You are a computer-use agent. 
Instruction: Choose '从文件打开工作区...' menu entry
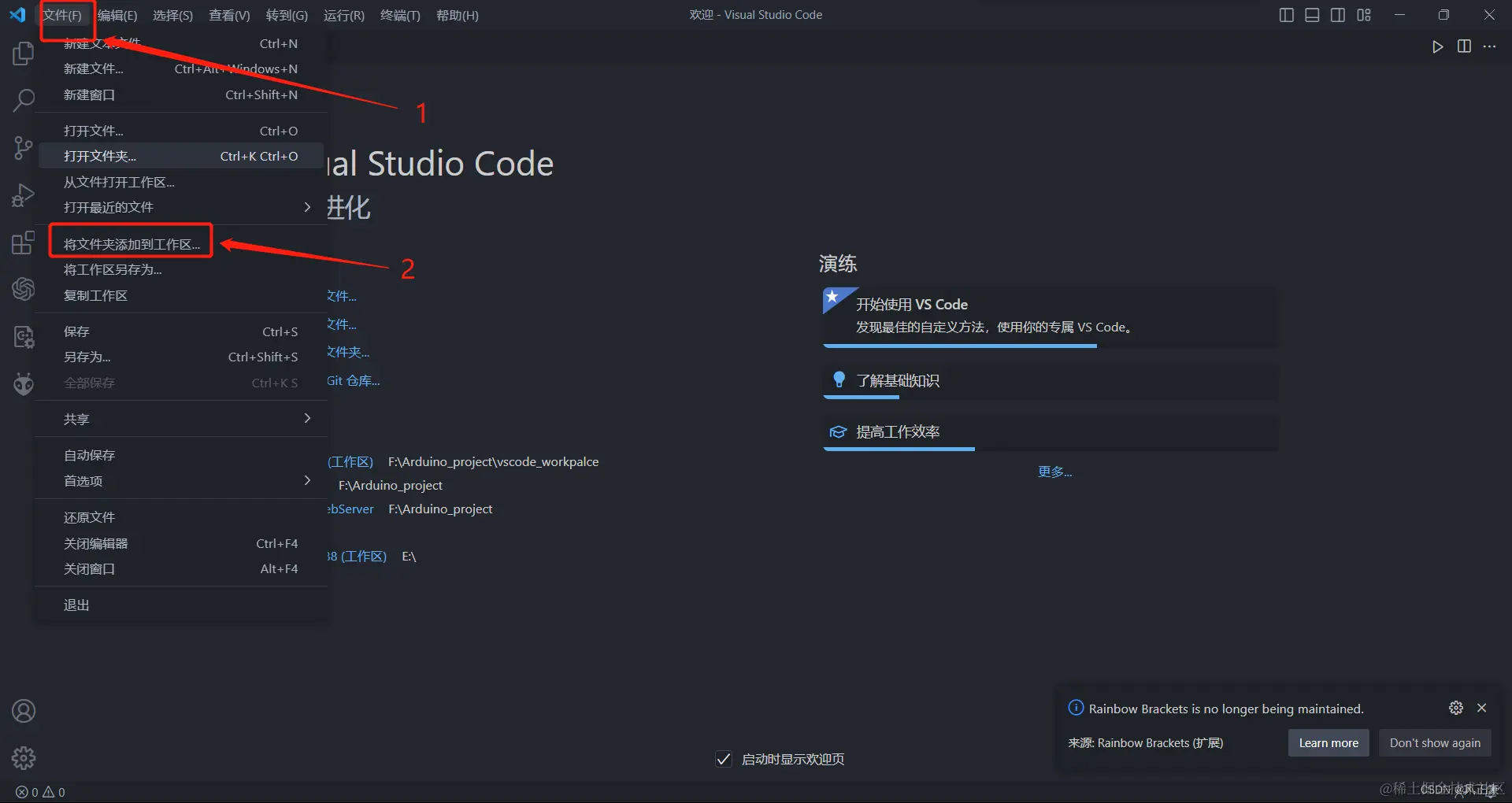click(x=181, y=182)
